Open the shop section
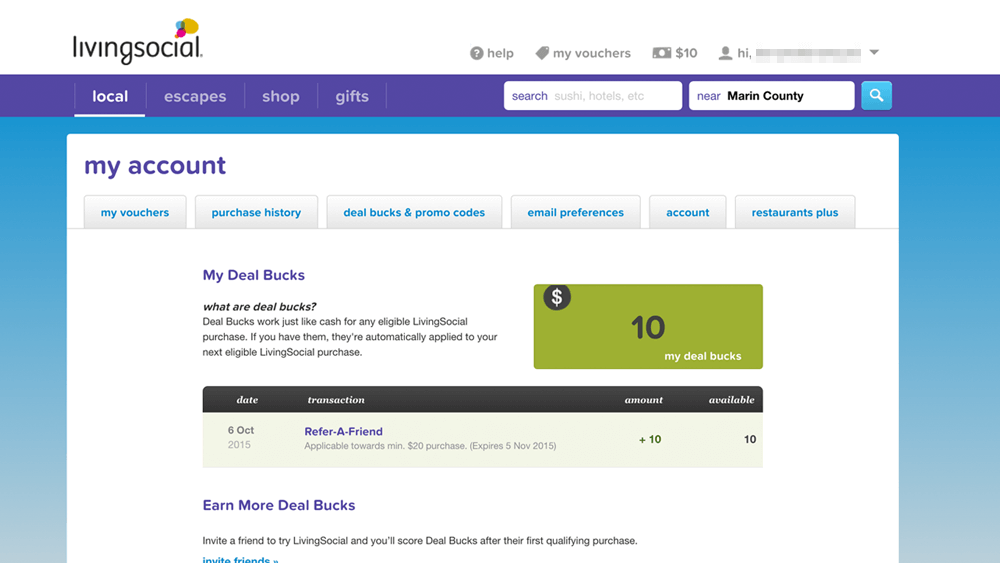1000x563 pixels. tap(281, 97)
